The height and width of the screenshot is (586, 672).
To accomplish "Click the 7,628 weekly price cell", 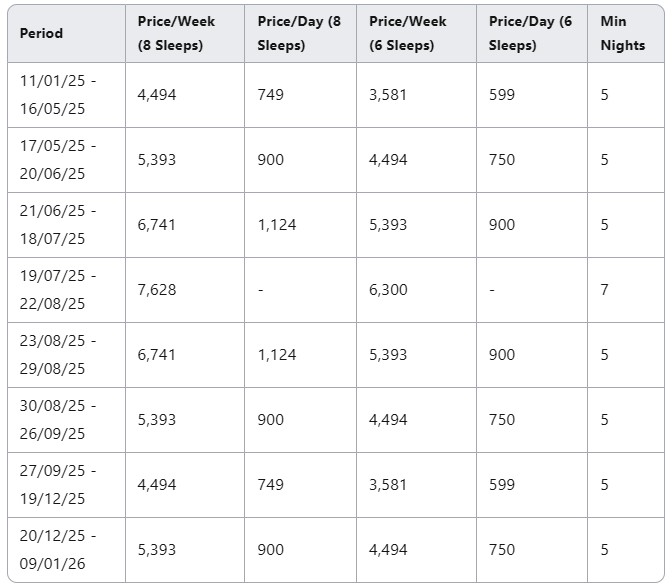I will [157, 290].
